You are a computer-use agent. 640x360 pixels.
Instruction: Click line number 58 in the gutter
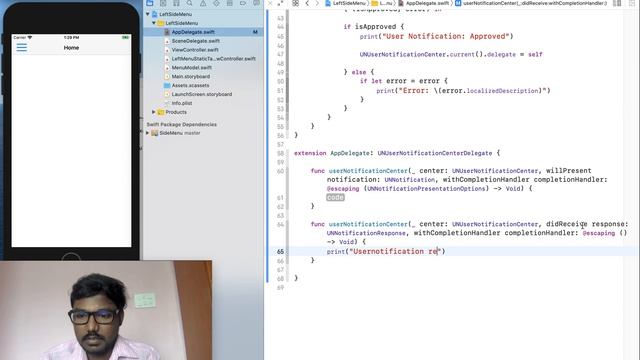pyautogui.click(x=280, y=153)
